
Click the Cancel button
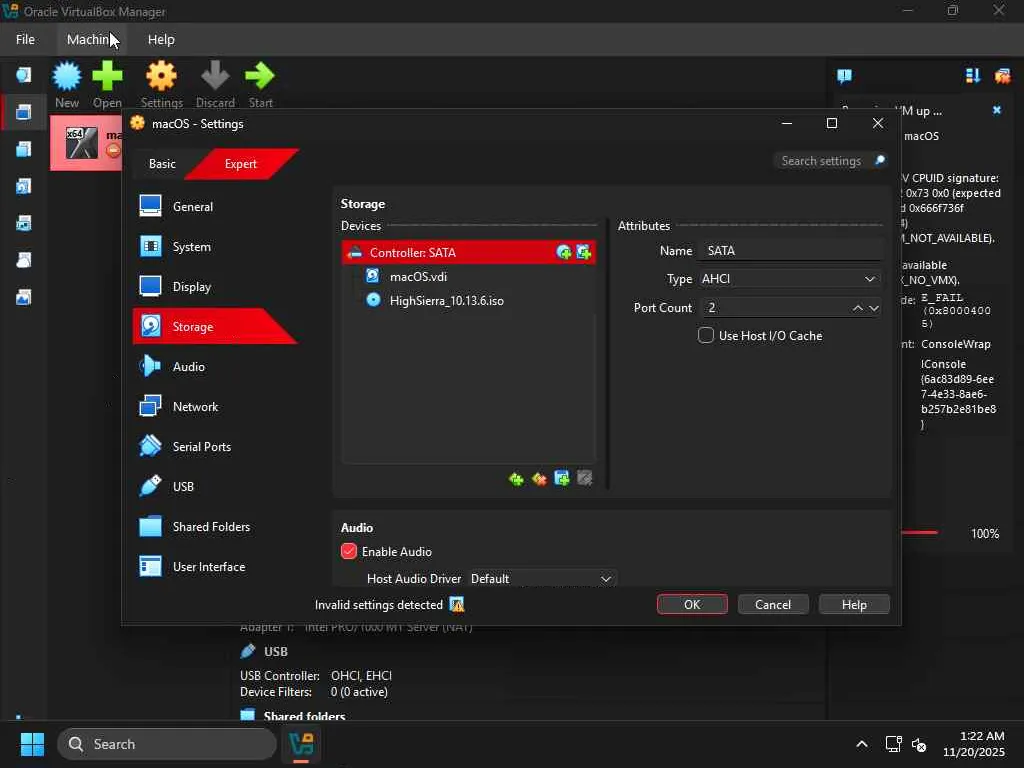point(773,605)
